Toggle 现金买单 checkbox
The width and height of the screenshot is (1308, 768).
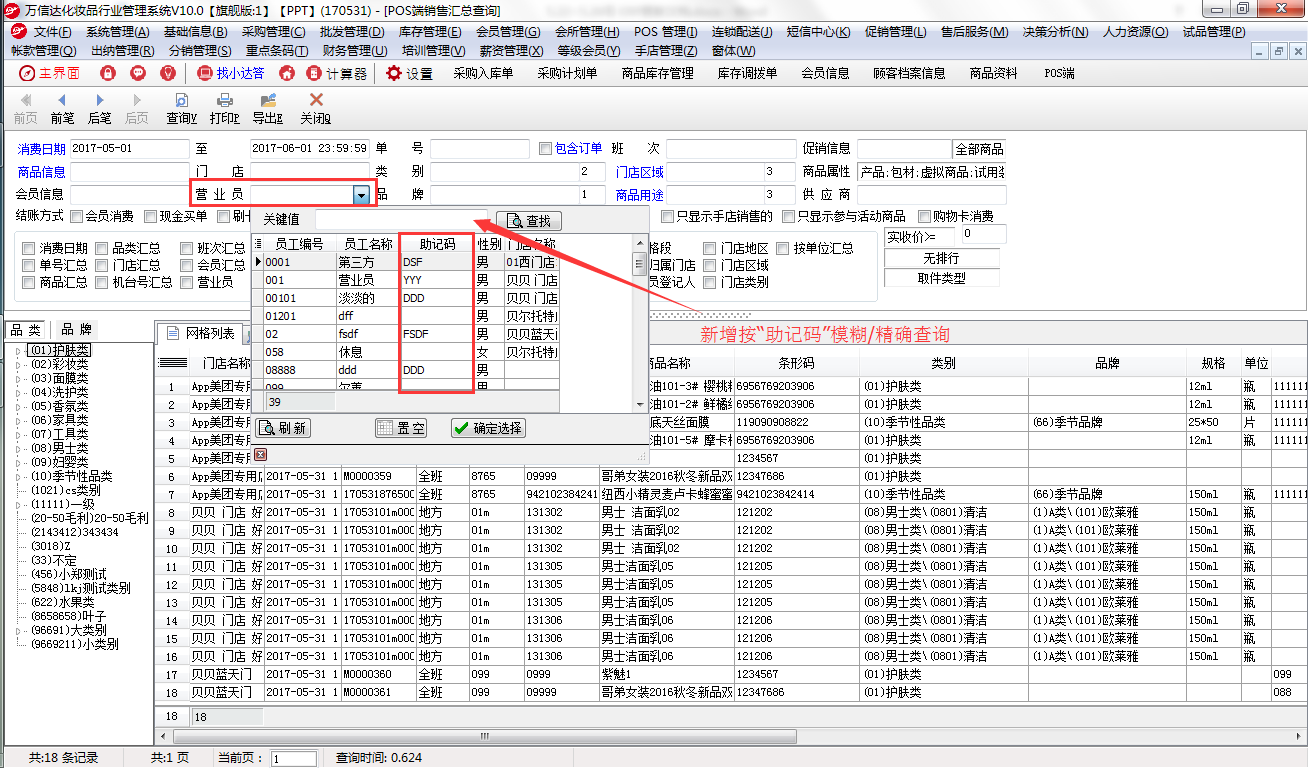tap(150, 216)
